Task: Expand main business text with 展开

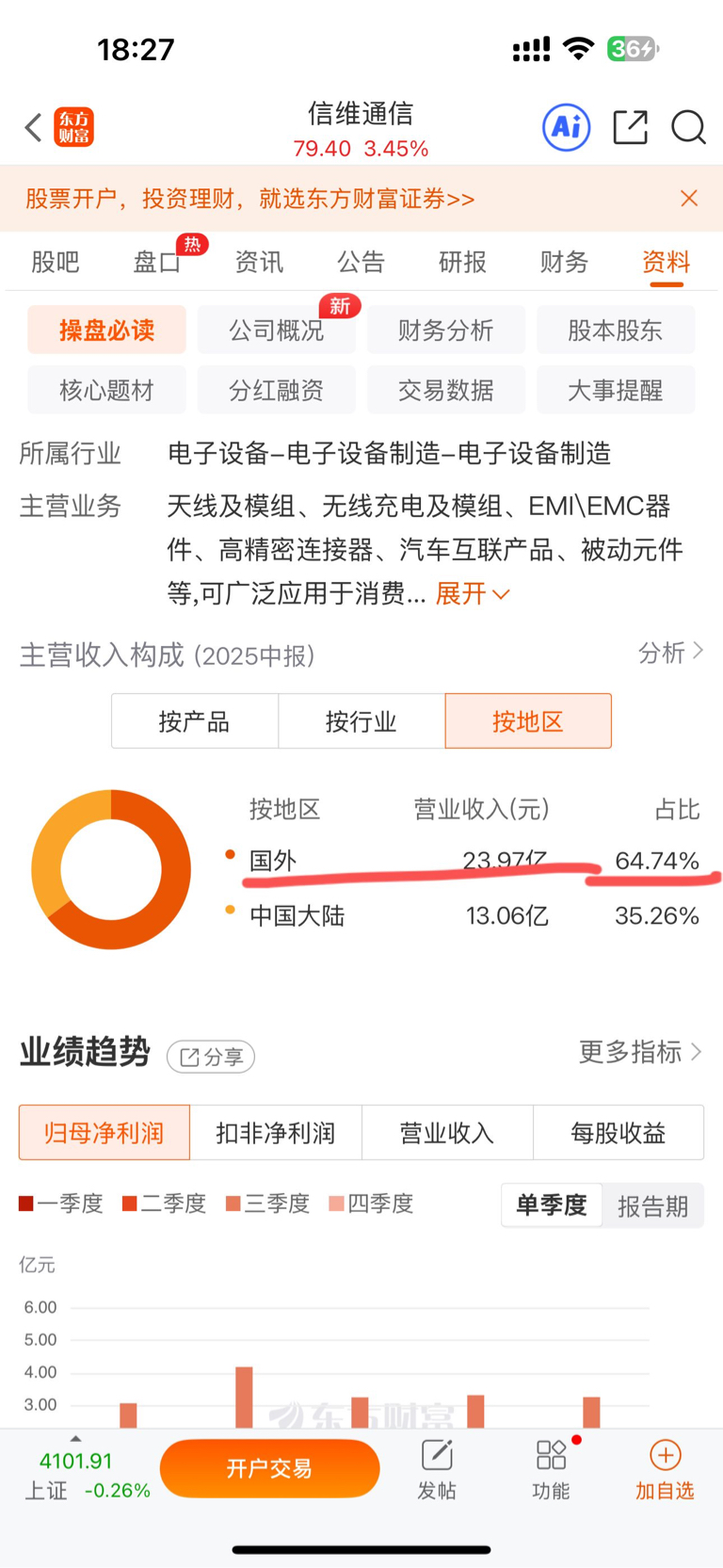Action: pyautogui.click(x=473, y=593)
